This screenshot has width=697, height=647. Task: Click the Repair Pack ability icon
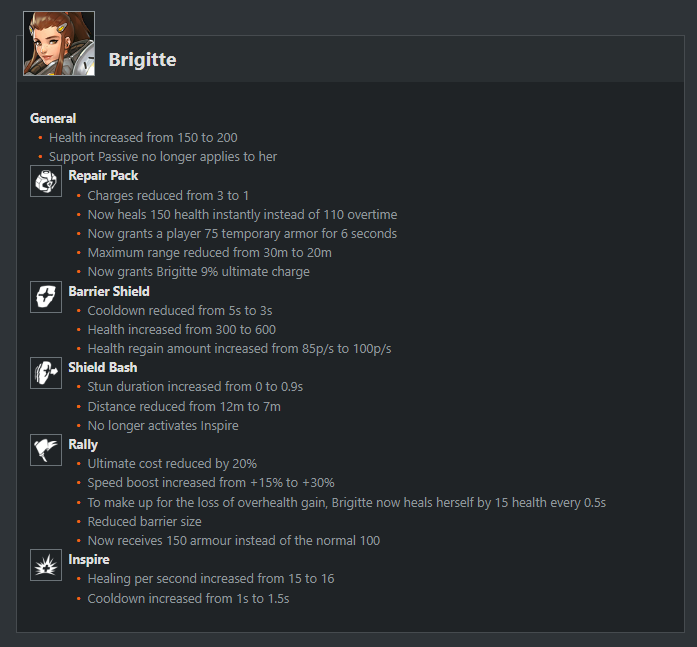tap(46, 181)
